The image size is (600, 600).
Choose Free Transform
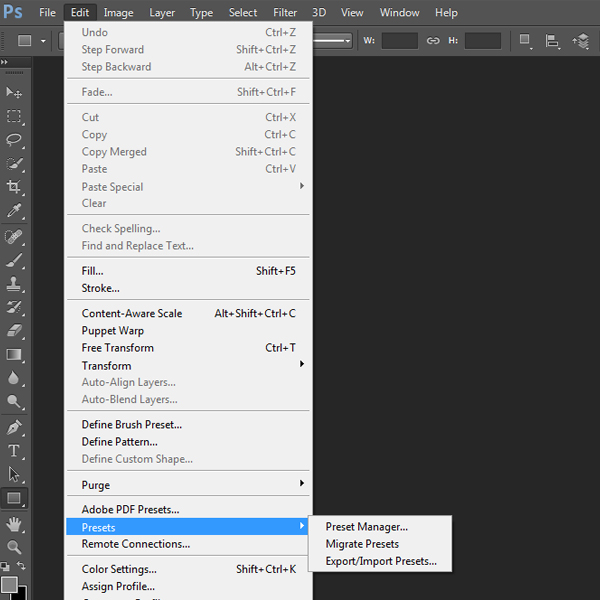pos(188,348)
